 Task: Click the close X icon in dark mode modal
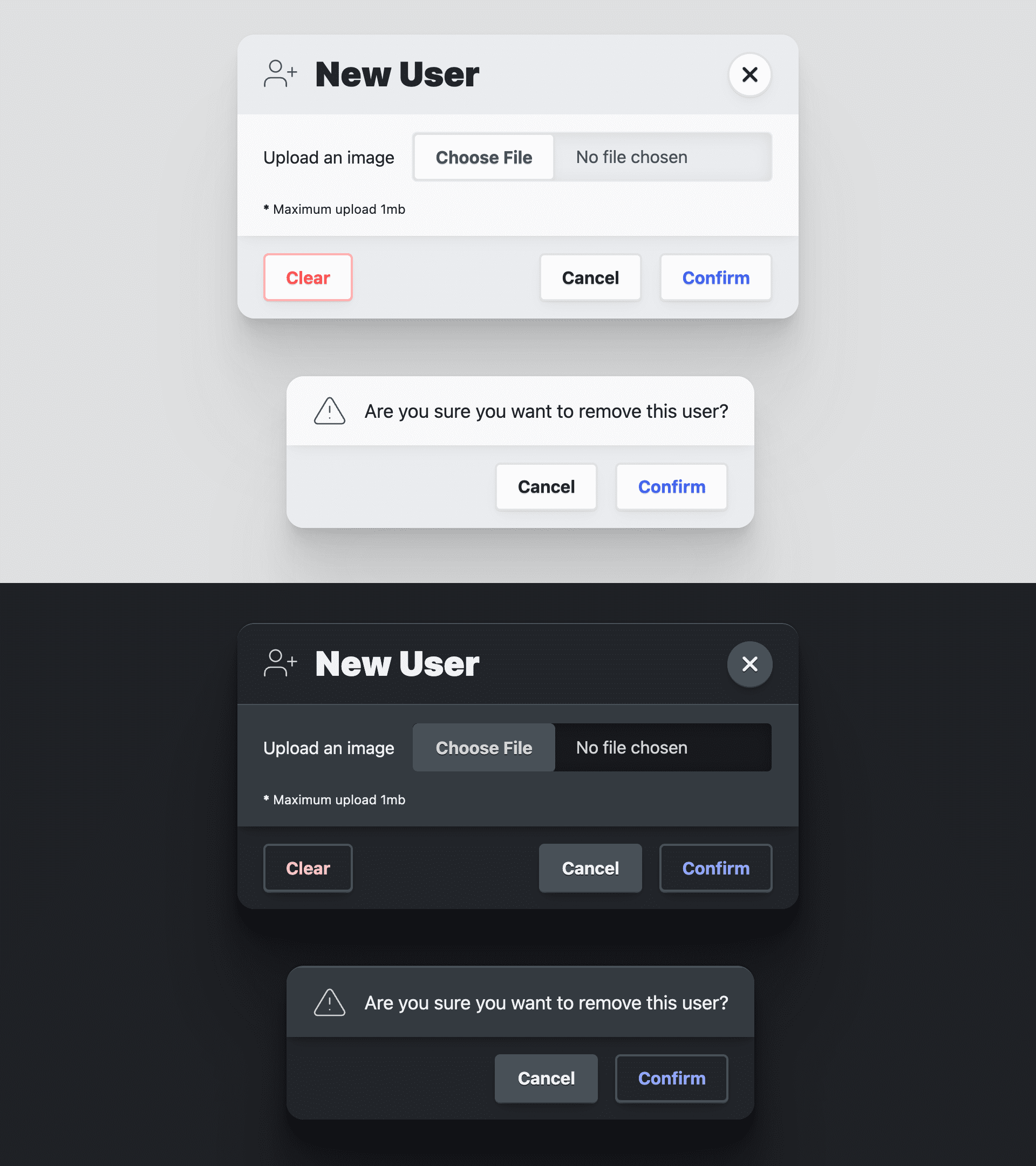click(750, 663)
